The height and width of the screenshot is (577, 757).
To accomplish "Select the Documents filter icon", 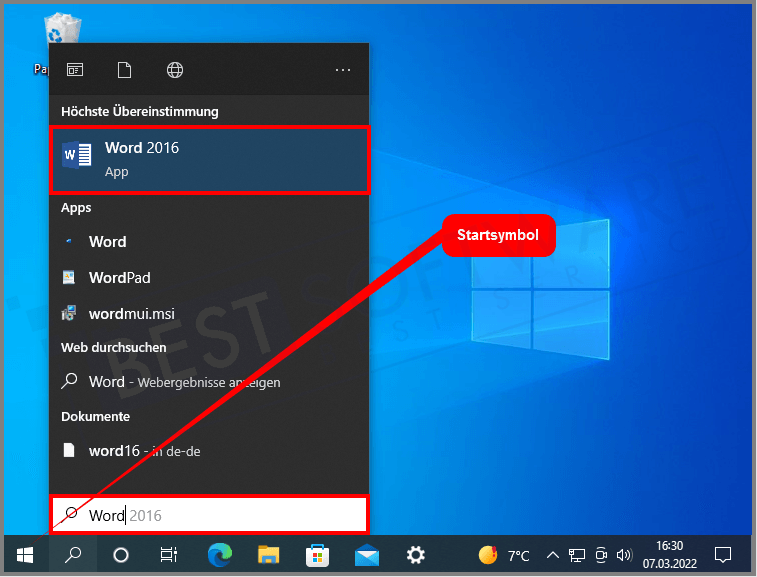I will (125, 70).
